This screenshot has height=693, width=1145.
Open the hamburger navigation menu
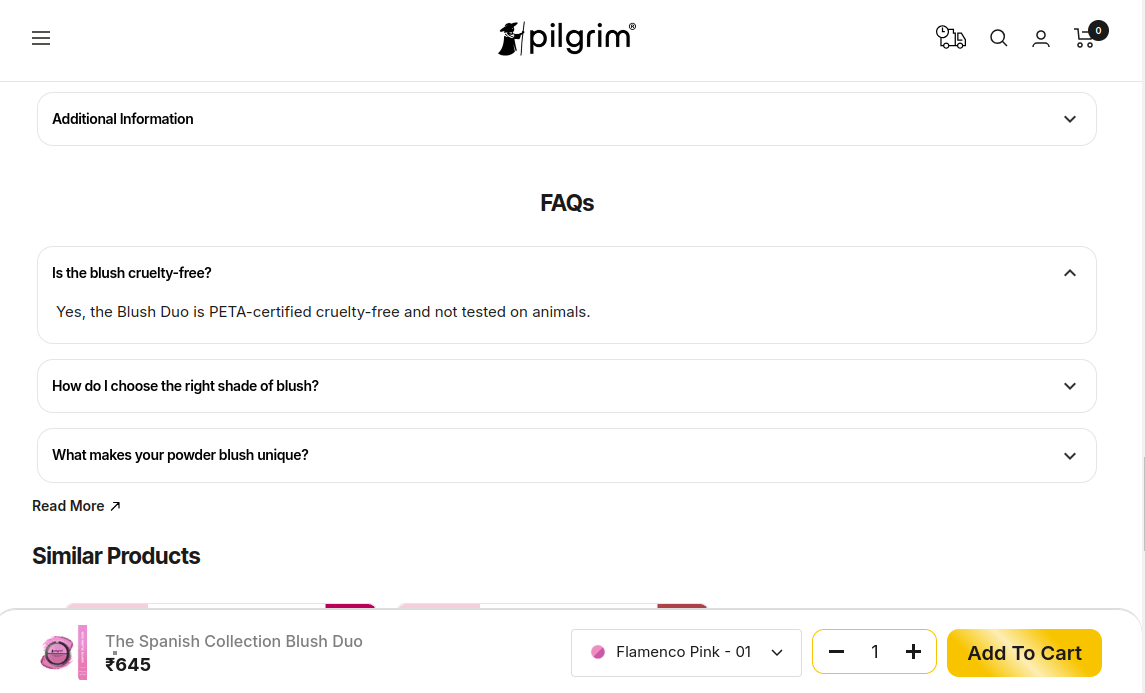coord(41,38)
